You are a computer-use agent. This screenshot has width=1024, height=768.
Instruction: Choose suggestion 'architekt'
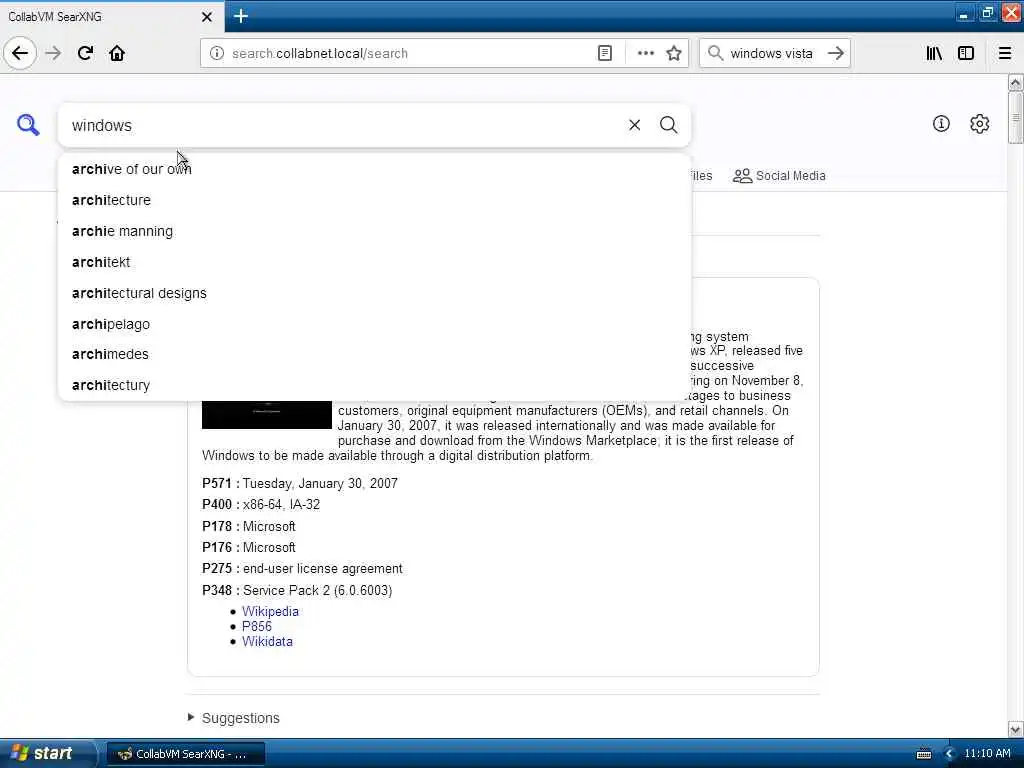click(x=375, y=262)
